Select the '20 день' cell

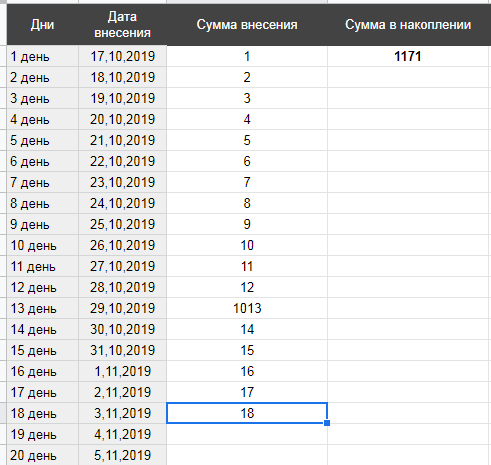(42, 455)
